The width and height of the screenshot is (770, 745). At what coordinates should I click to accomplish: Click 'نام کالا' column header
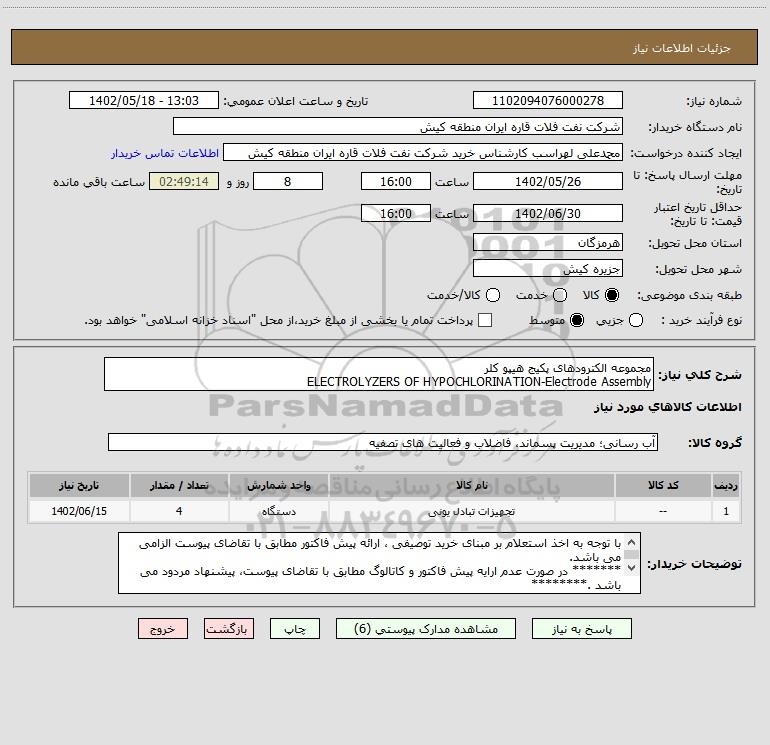(471, 485)
